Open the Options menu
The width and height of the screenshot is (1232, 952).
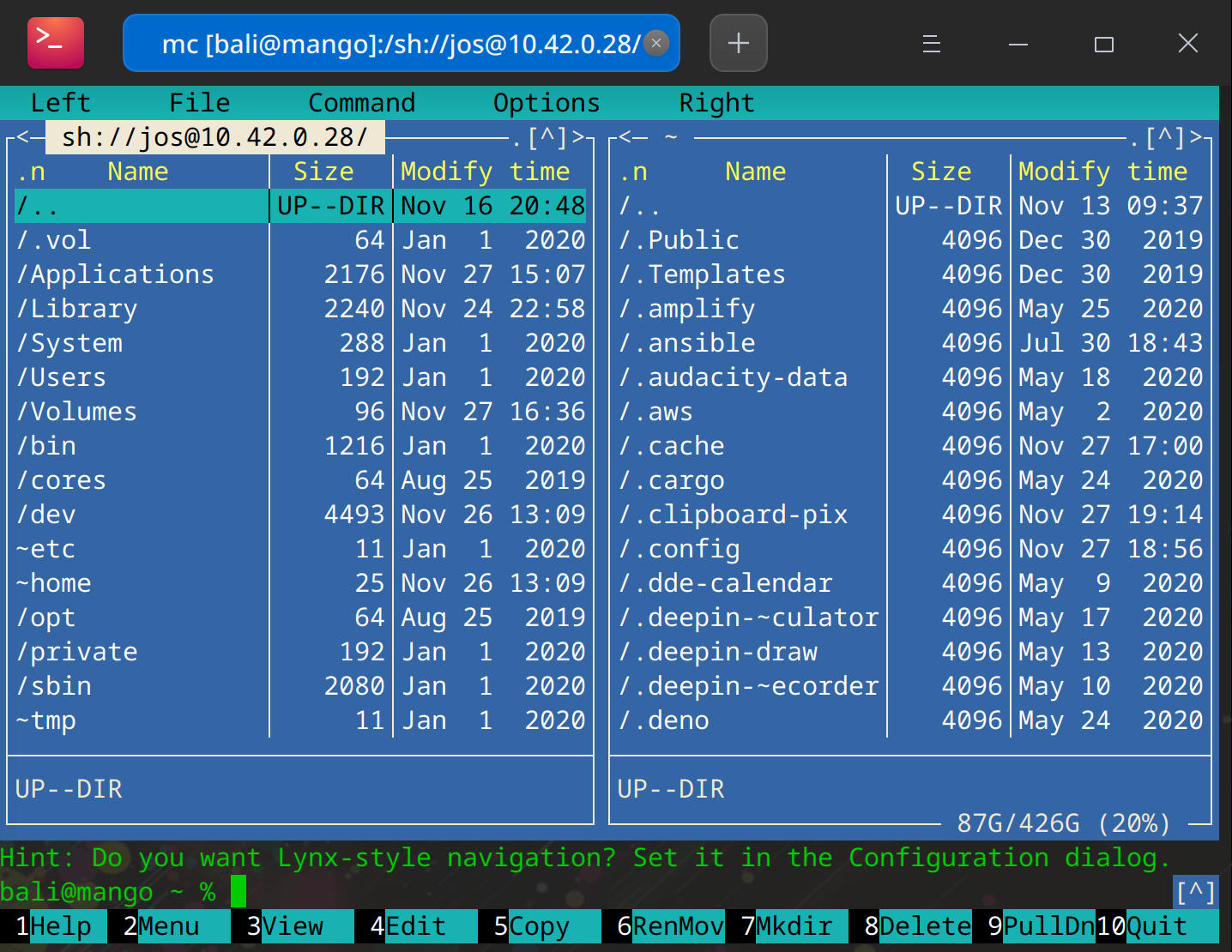[547, 103]
